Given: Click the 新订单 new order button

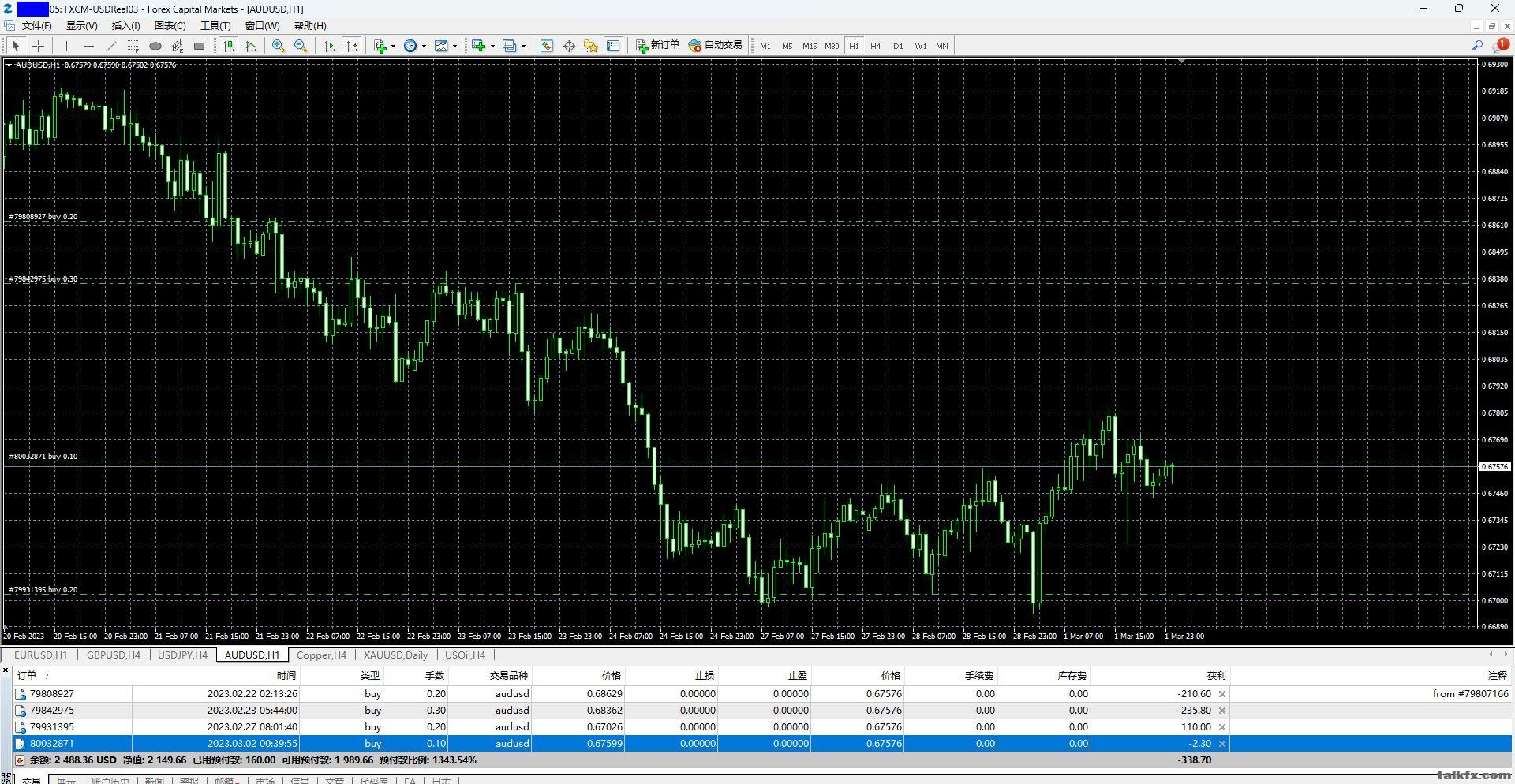Looking at the screenshot, I should (658, 46).
